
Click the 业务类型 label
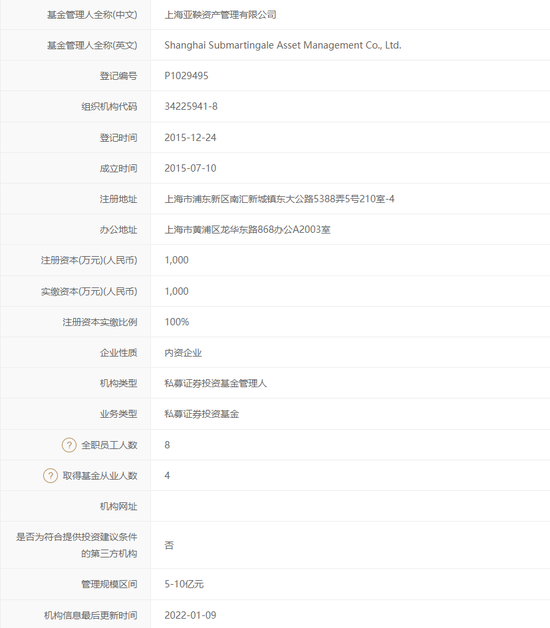tap(119, 414)
